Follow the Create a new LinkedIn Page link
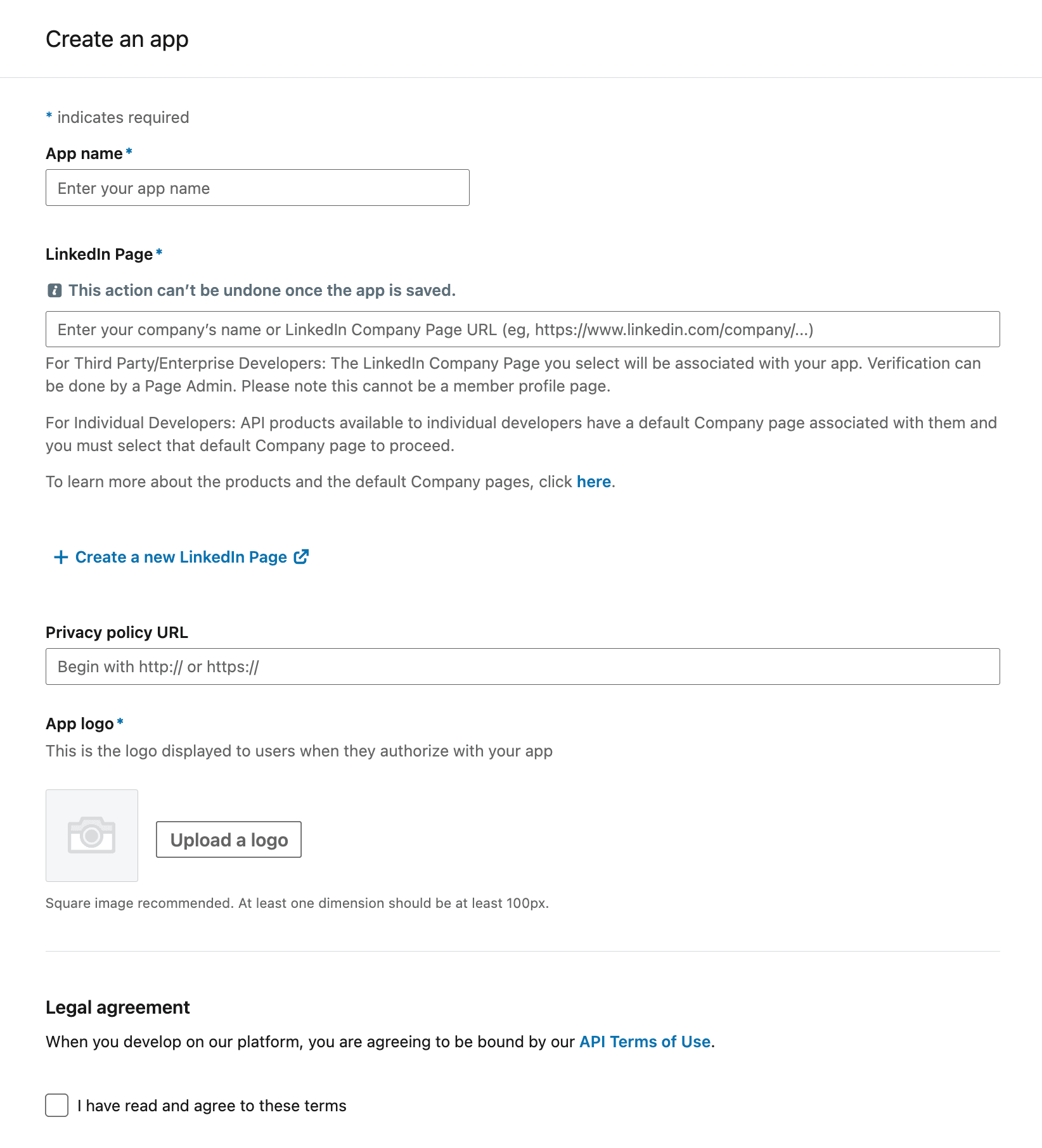The width and height of the screenshot is (1042, 1148). pos(181,557)
